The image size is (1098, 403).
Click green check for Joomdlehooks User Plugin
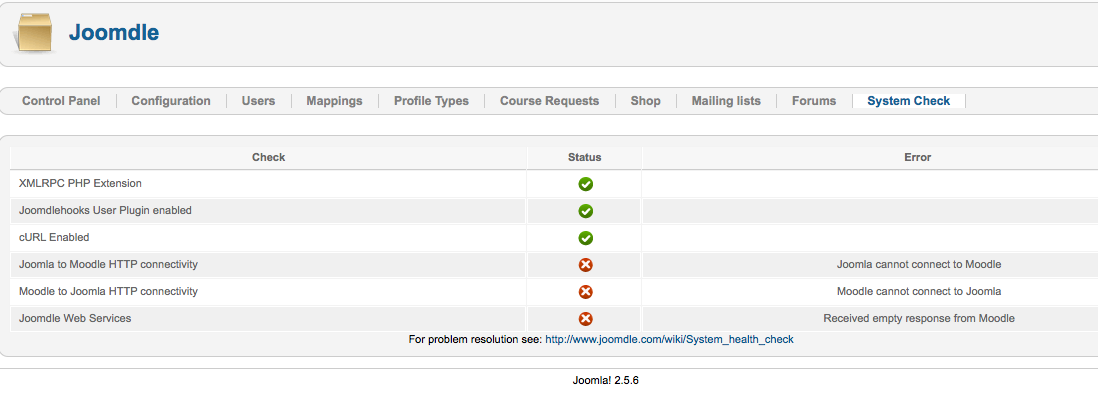tap(585, 211)
